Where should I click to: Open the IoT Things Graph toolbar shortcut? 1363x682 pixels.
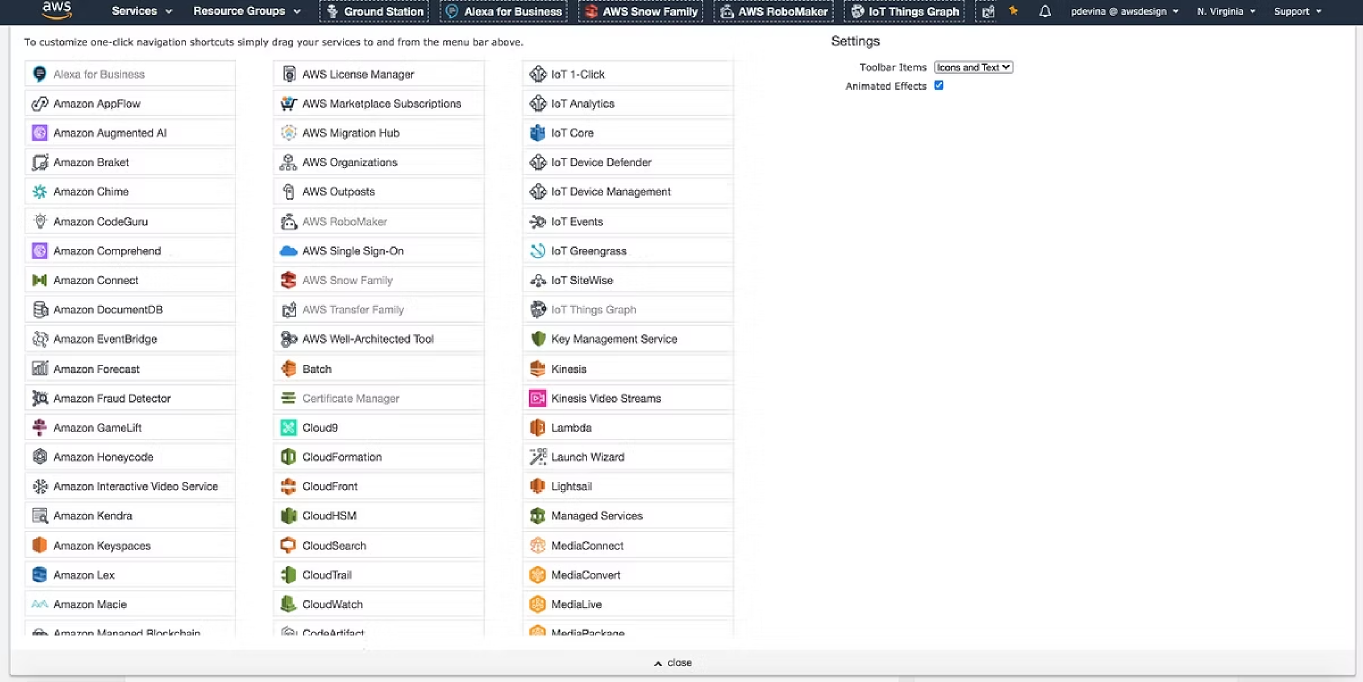pos(904,12)
